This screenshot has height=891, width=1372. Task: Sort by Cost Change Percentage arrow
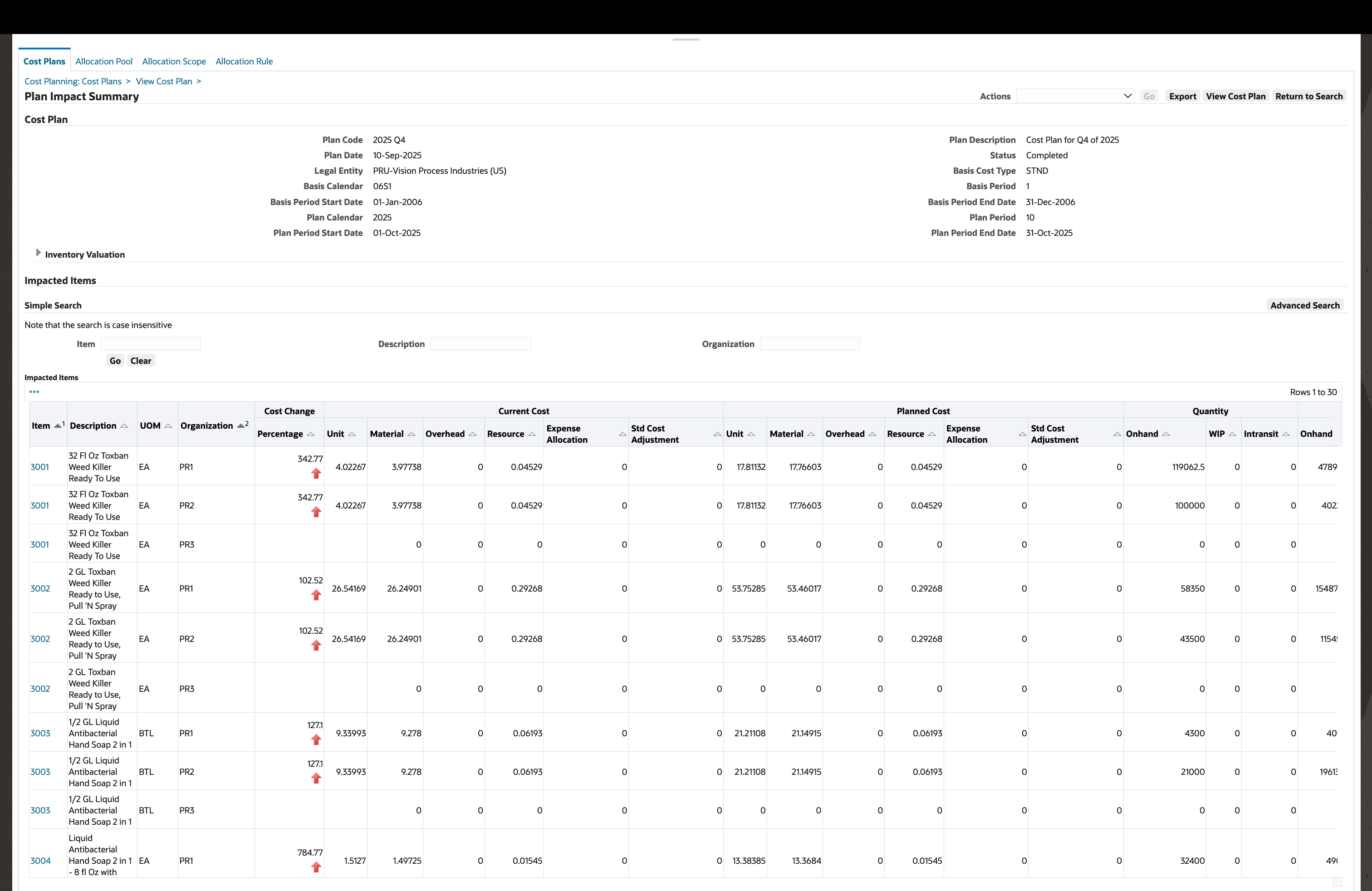point(311,434)
